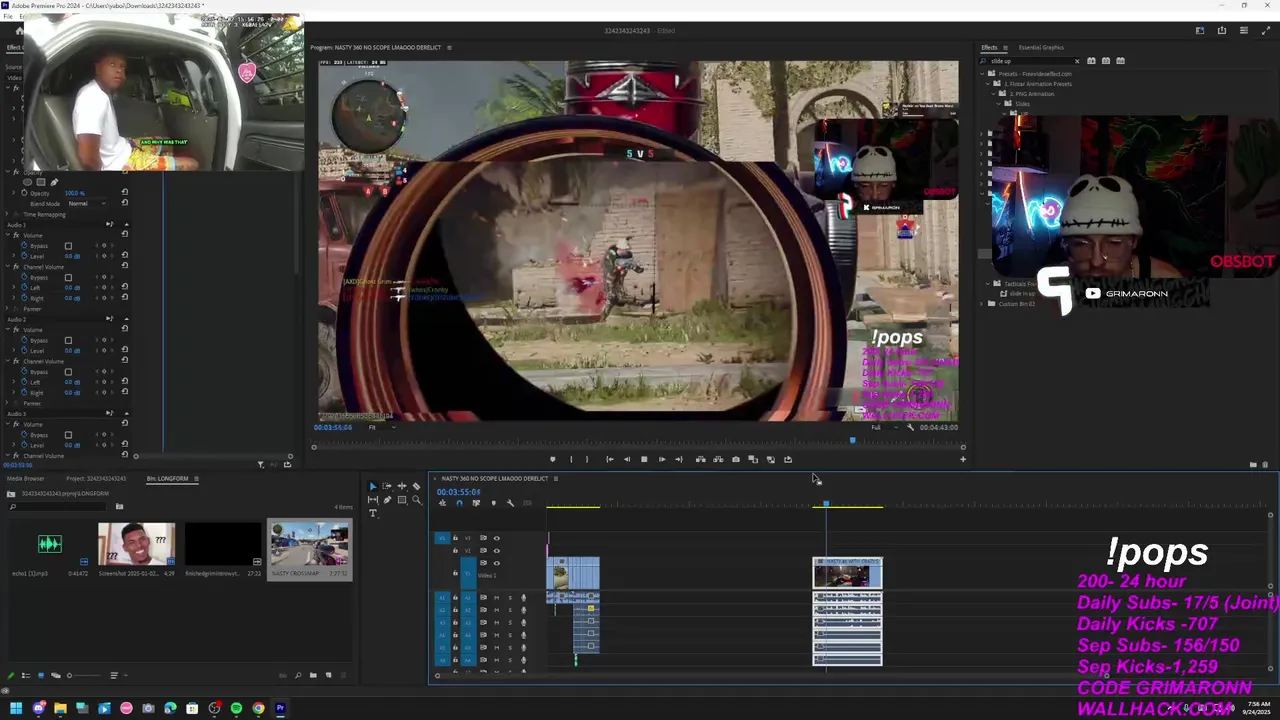
Task: Click Mark Out in the Program monitor
Action: [587, 459]
